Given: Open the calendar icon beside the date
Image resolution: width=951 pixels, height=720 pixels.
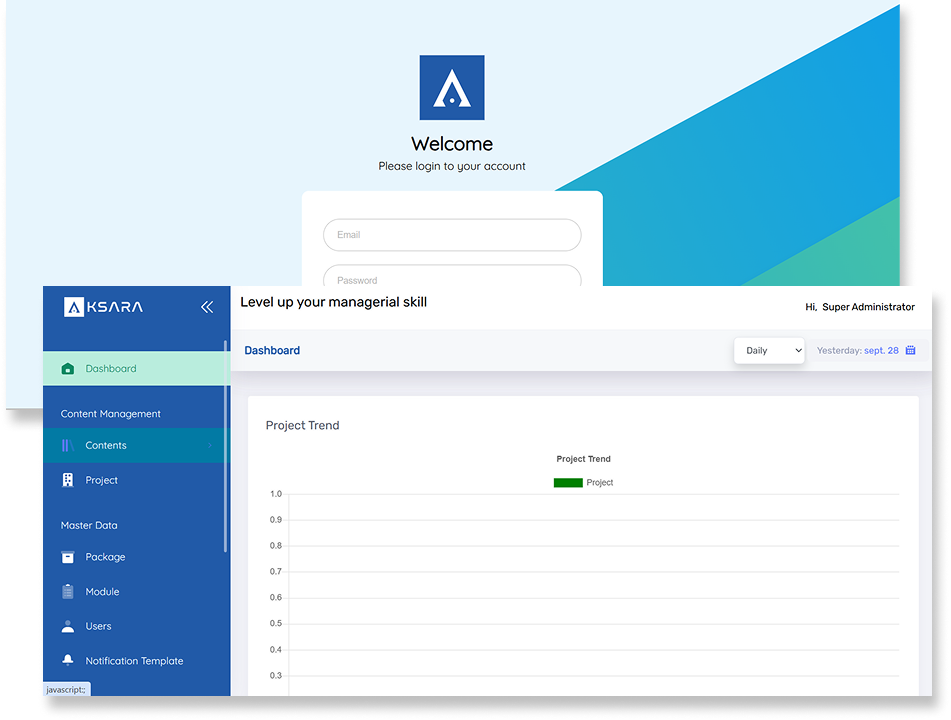Looking at the screenshot, I should tap(910, 351).
